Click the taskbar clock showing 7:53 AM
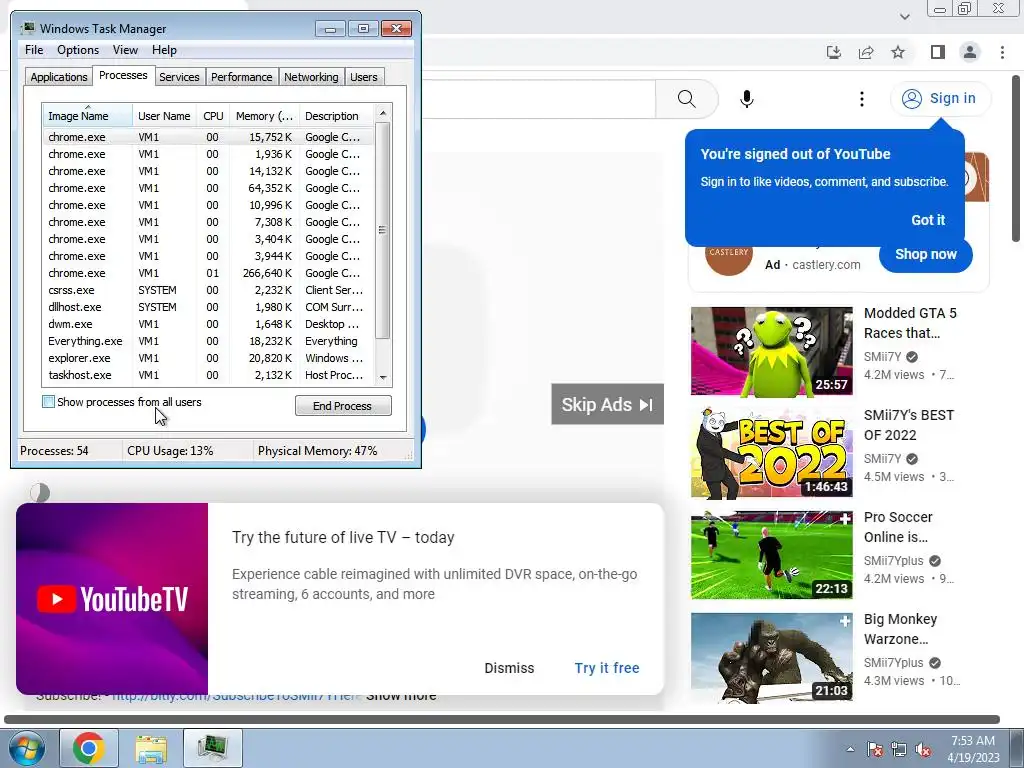1024x768 pixels. pyautogui.click(x=973, y=749)
